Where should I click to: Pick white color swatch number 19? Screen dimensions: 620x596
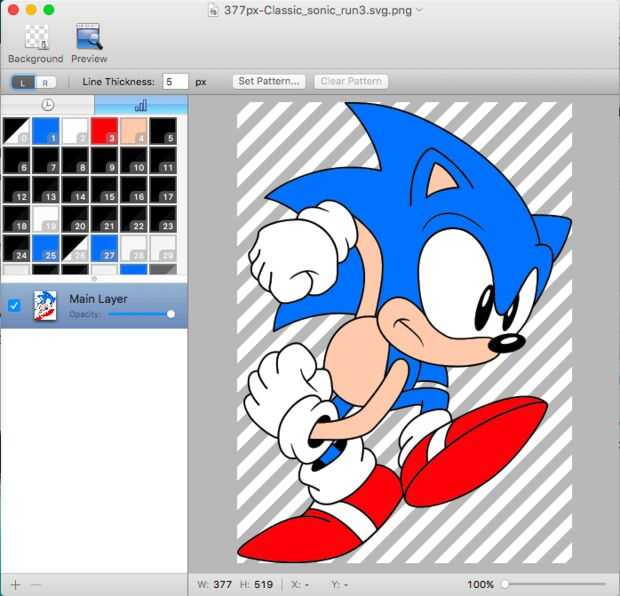(x=46, y=219)
